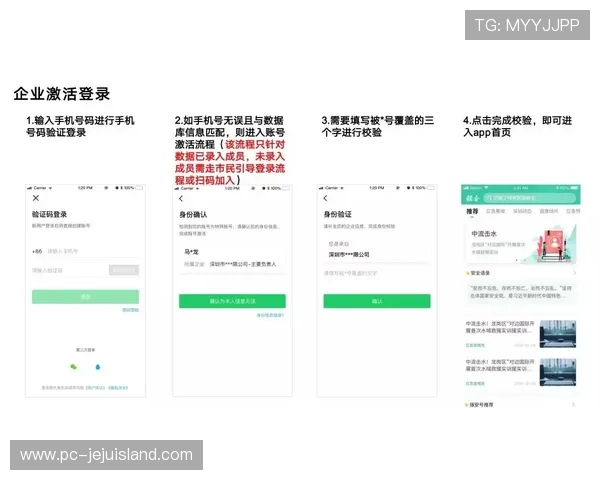600x480 pixels.
Task: Open the blue link below the login button
Action: 130,310
